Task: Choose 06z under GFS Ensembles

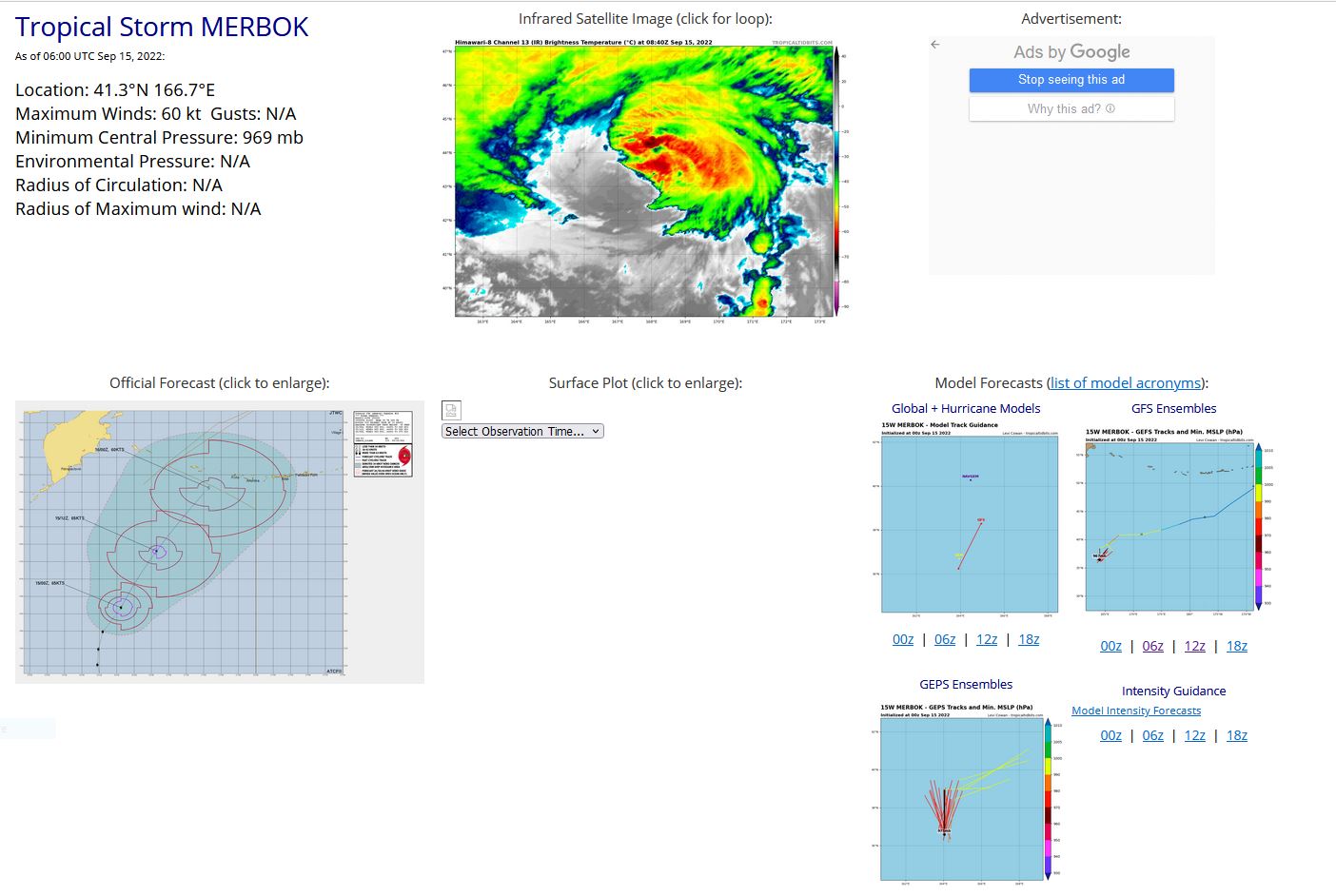Action: click(1152, 646)
